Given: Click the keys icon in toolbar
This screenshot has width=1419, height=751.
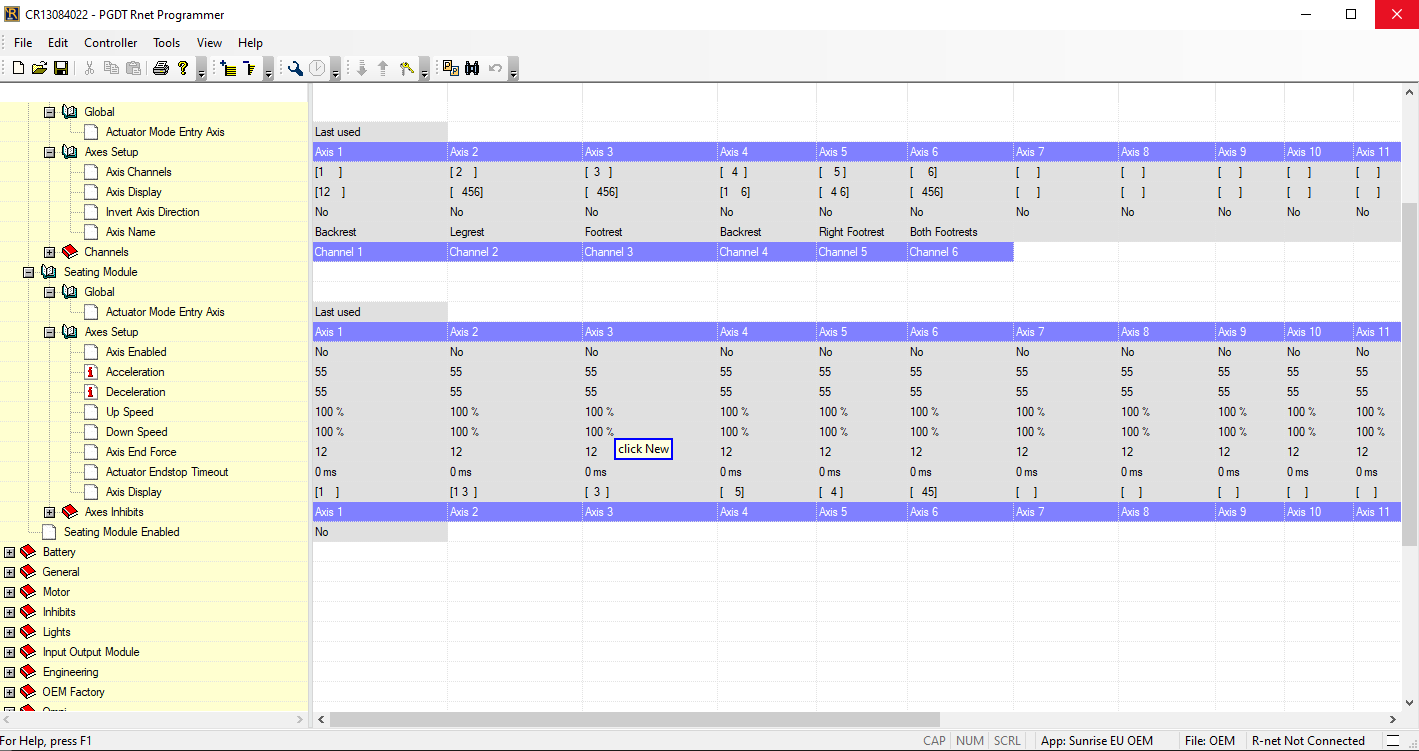Looking at the screenshot, I should click(x=406, y=68).
